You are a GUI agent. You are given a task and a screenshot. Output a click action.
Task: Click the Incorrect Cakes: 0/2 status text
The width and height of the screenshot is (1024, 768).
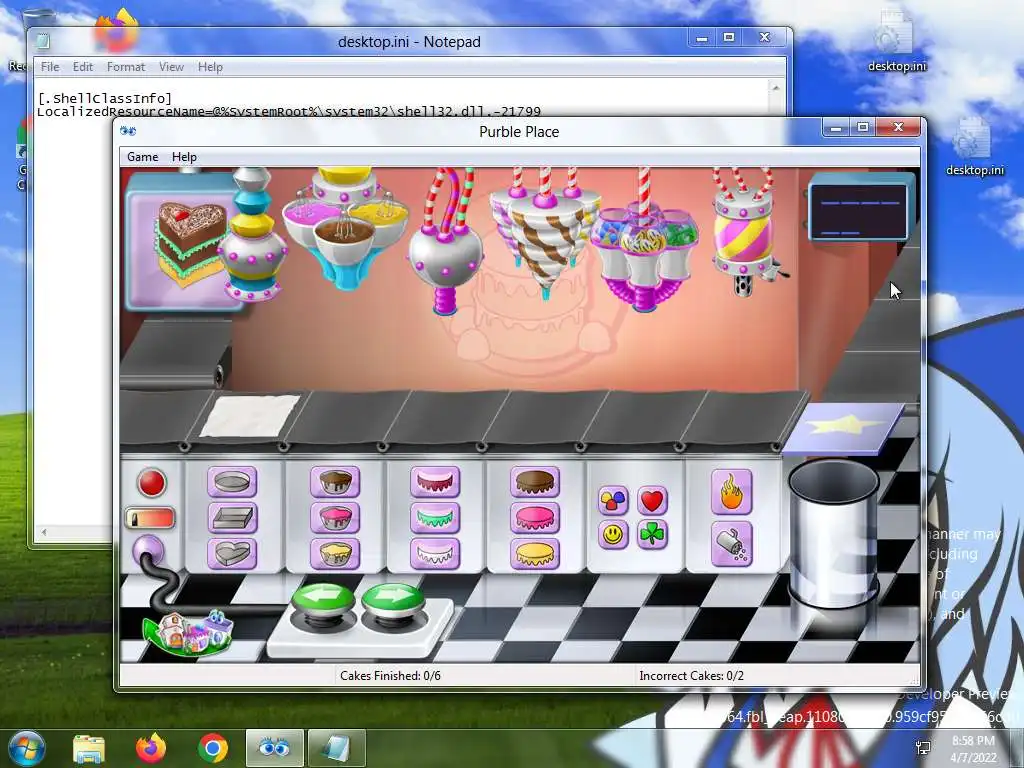[692, 675]
